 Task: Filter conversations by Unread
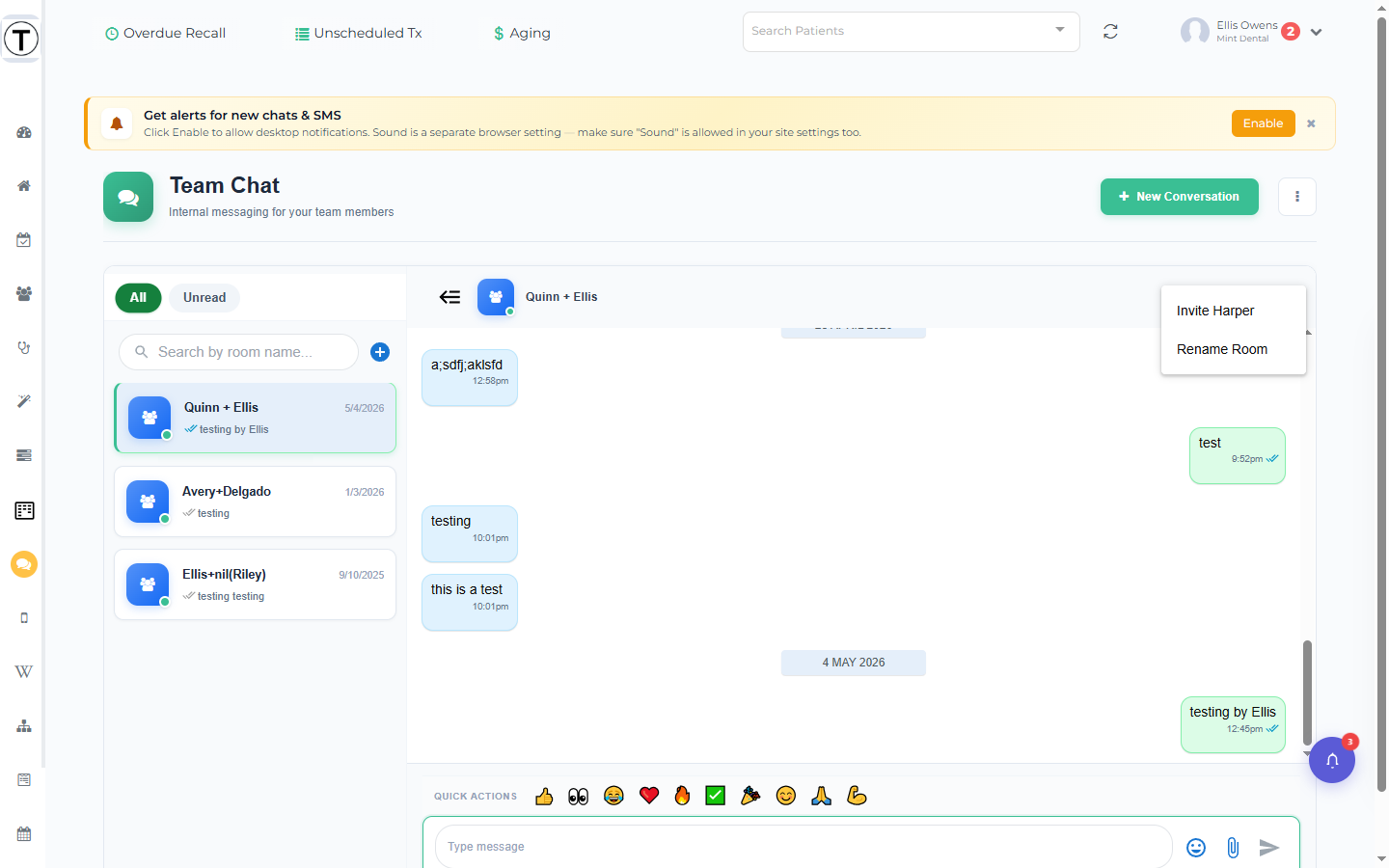[x=204, y=297]
